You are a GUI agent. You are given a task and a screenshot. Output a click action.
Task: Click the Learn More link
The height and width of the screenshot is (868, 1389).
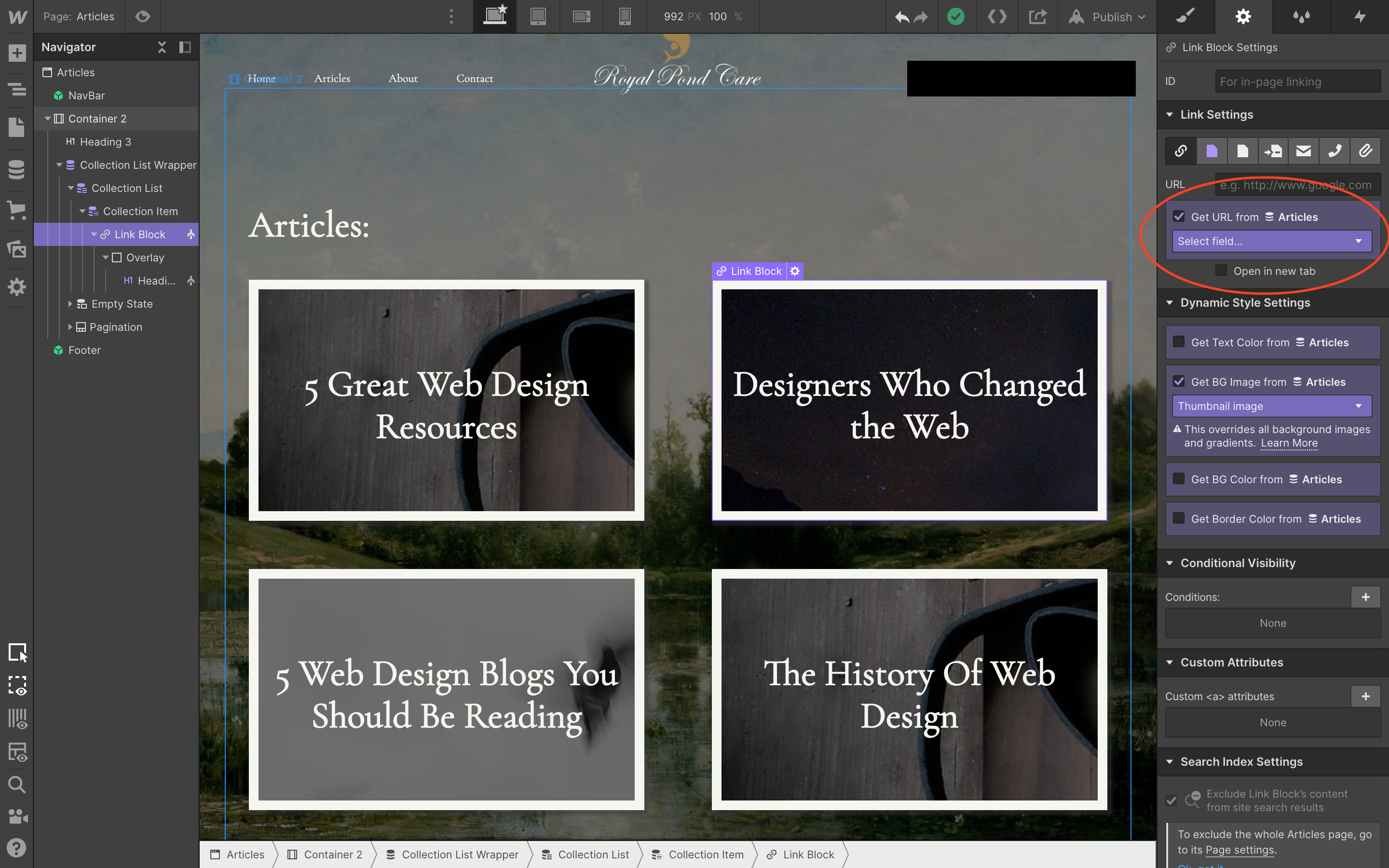1289,443
